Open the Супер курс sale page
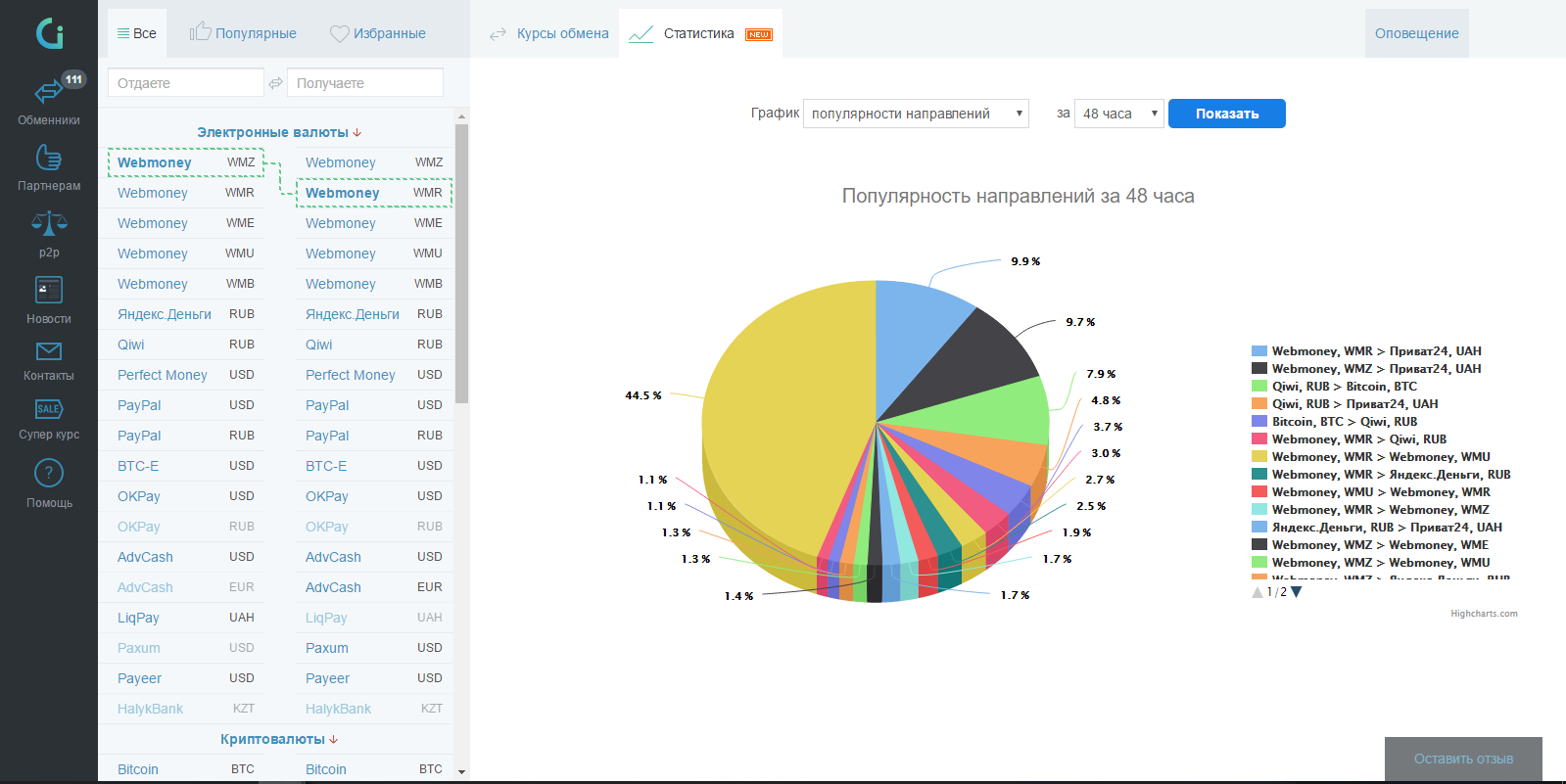 pyautogui.click(x=49, y=420)
